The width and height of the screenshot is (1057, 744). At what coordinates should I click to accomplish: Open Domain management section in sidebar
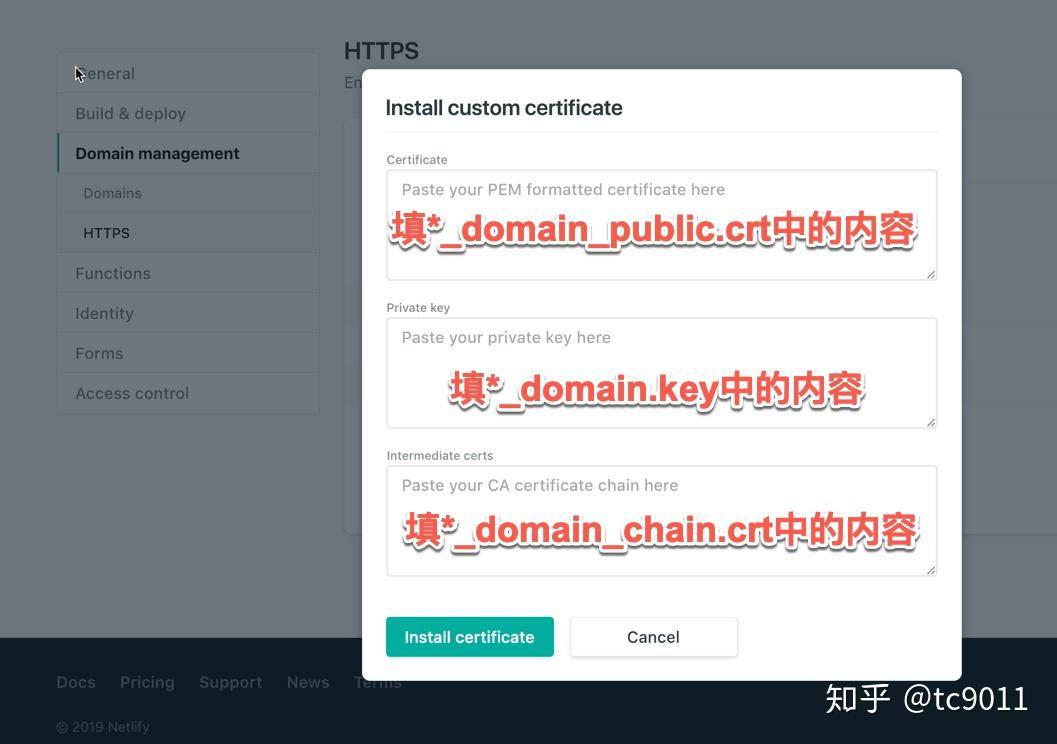[157, 153]
